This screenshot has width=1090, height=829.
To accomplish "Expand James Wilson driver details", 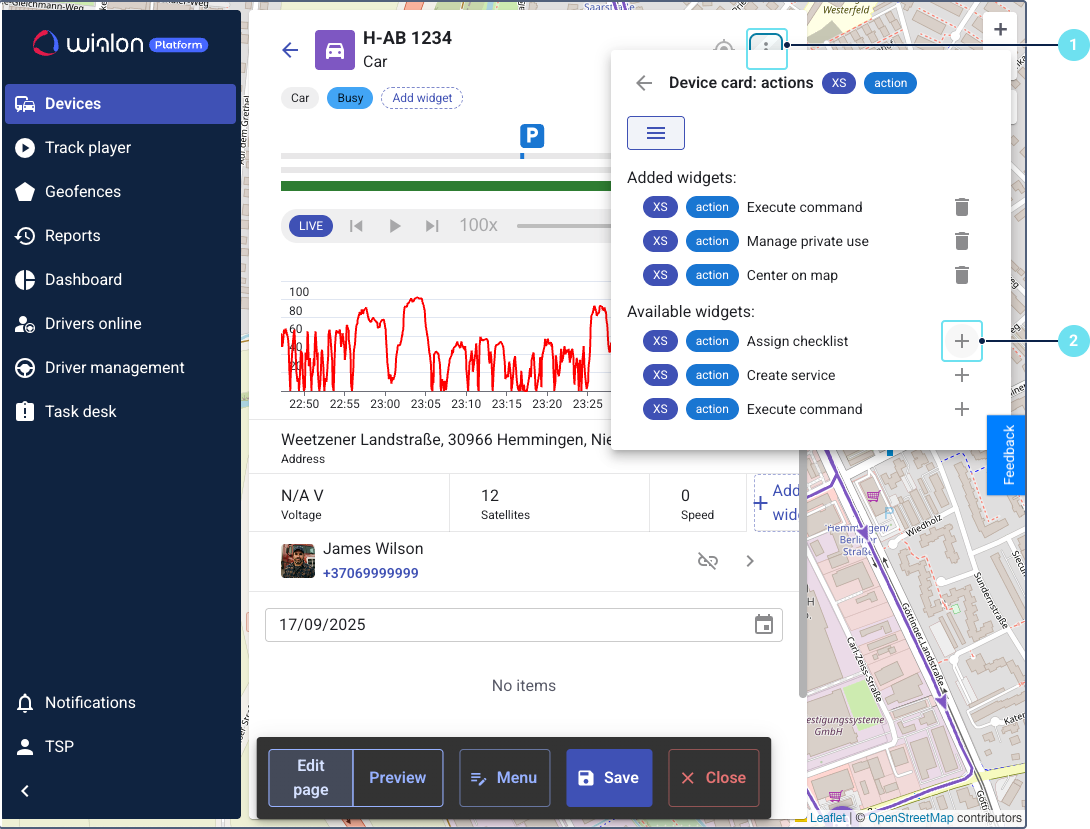I will (750, 561).
